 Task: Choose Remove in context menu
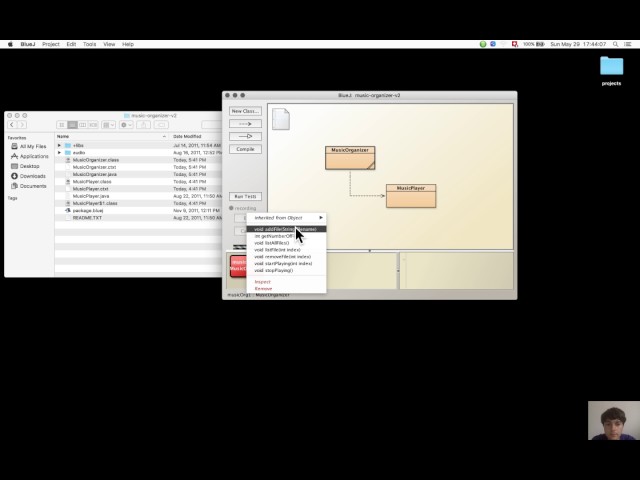[x=286, y=289]
